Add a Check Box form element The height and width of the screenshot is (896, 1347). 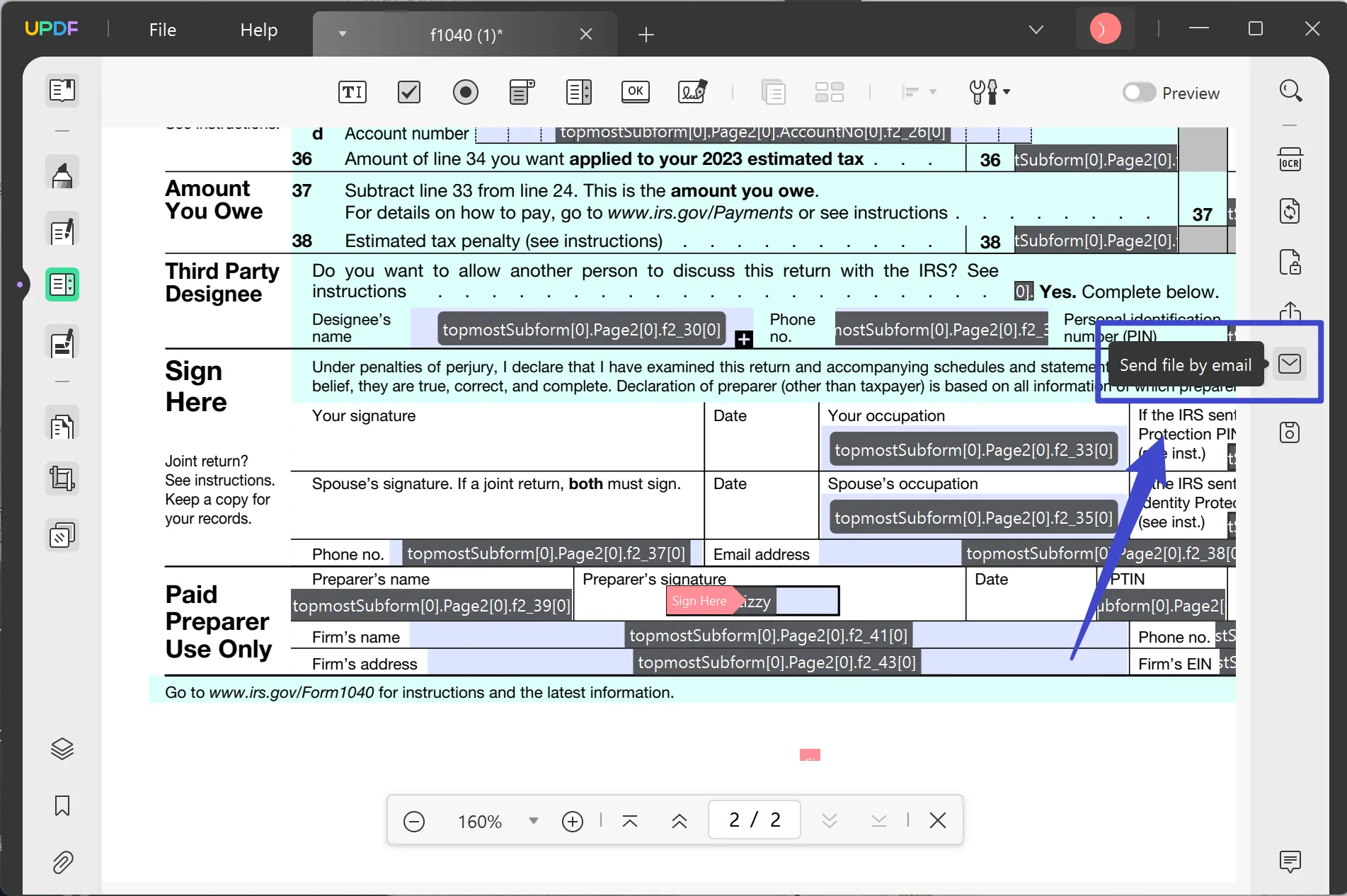409,92
